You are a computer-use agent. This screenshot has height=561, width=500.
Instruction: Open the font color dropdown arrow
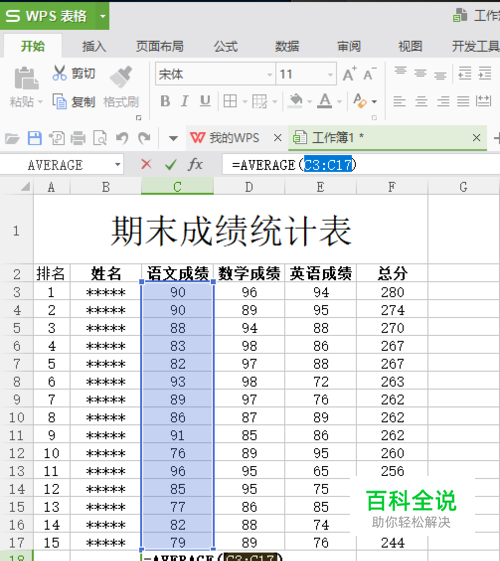(x=339, y=102)
